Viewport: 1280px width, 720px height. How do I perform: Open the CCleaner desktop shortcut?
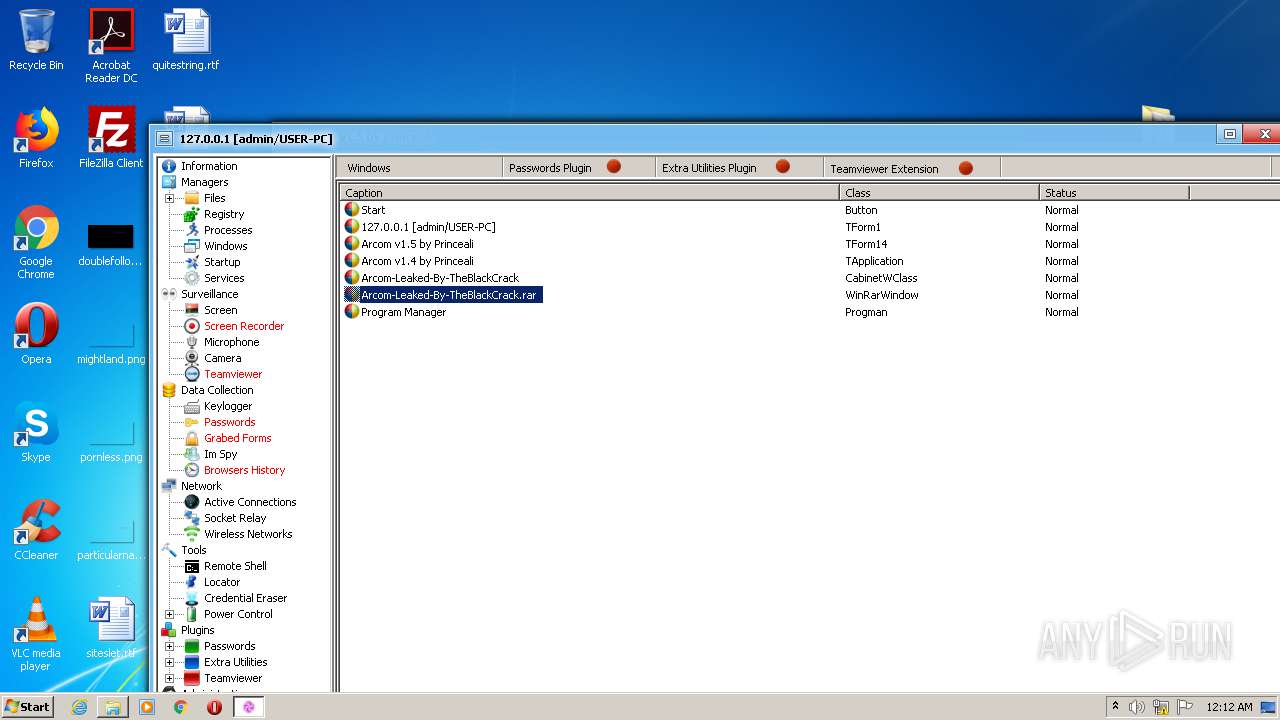coord(36,530)
